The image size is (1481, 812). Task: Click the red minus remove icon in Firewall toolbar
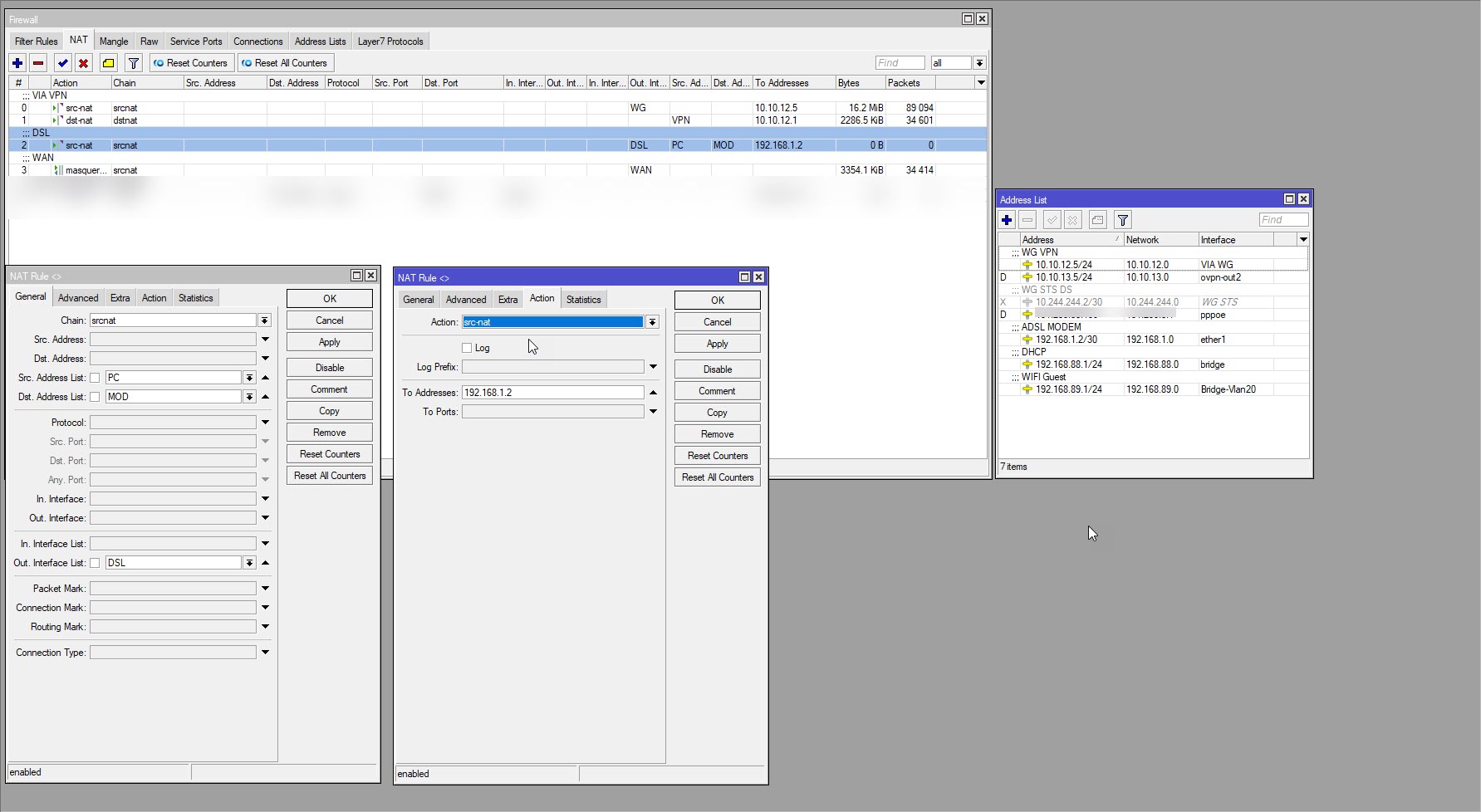[38, 63]
